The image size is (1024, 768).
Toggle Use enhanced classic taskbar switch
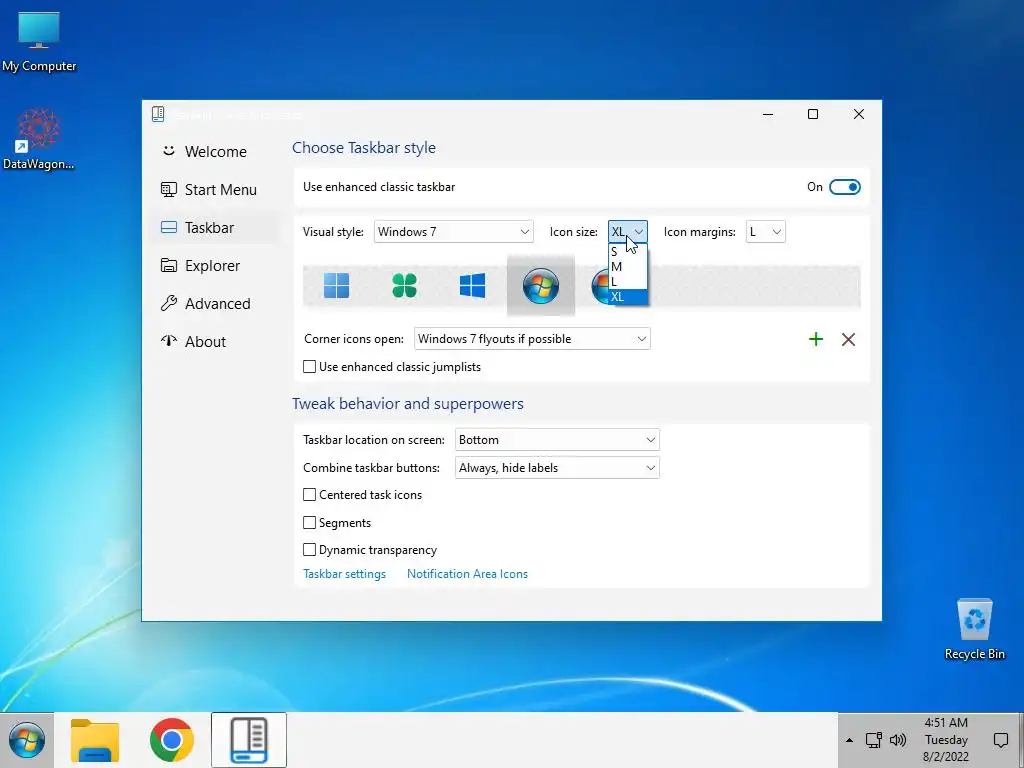[844, 187]
